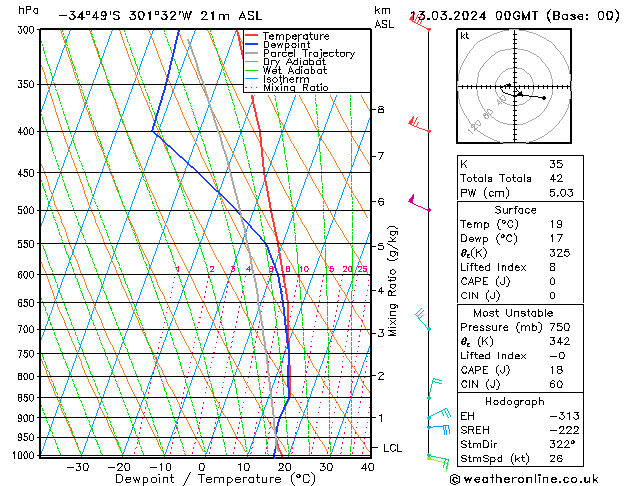The width and height of the screenshot is (629, 486).
Task: Click the 300 hPa wind barb at top
Action: 420,22
